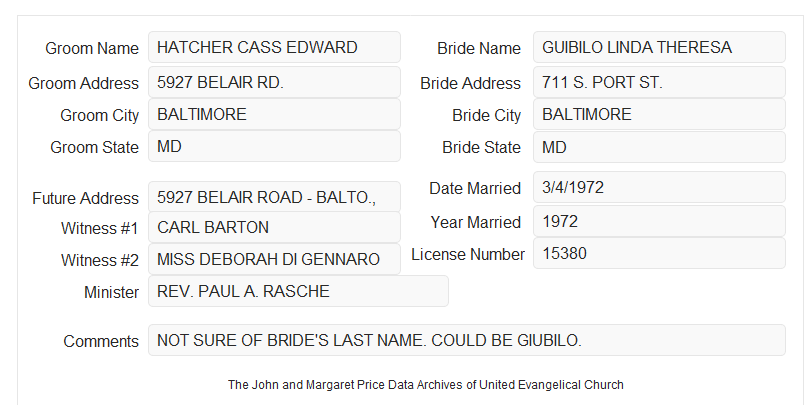Click the Groom Name field
The width and height of the screenshot is (805, 405).
pyautogui.click(x=274, y=47)
